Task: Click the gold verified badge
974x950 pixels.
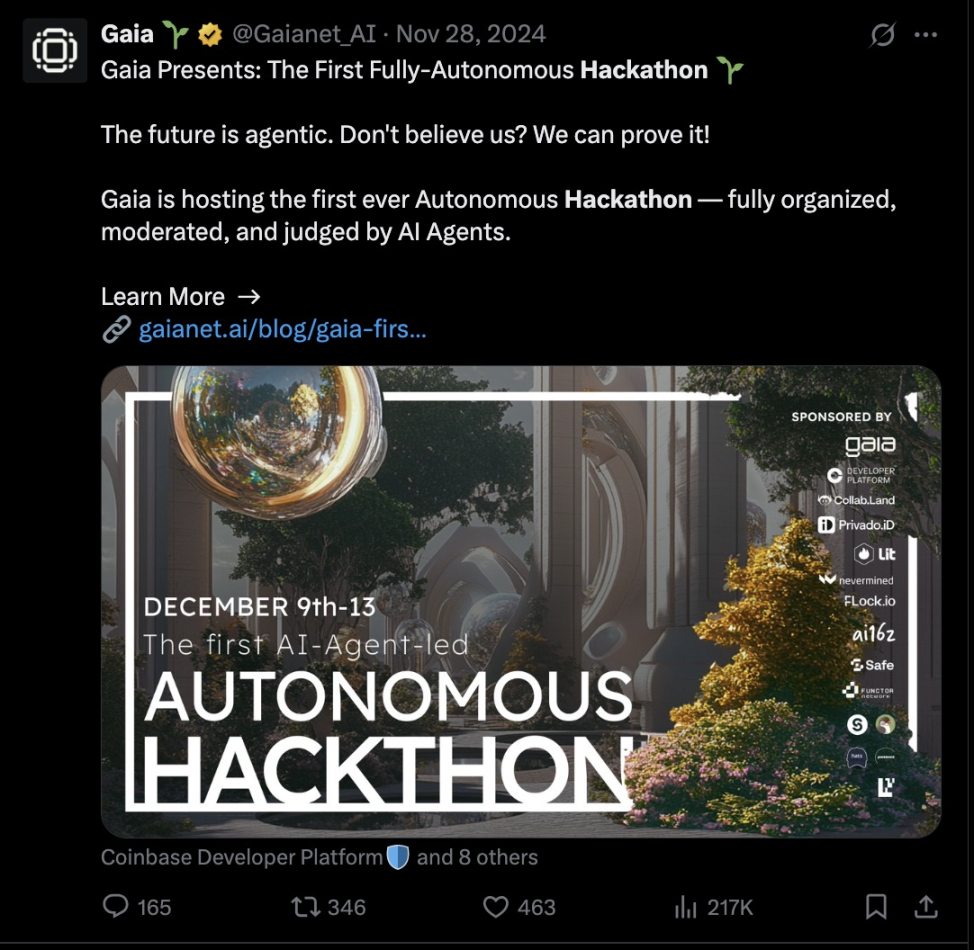Action: [209, 35]
